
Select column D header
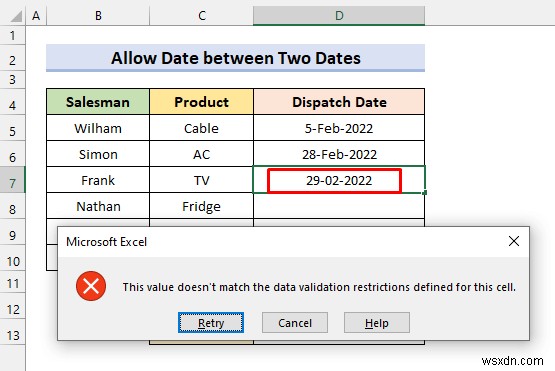(x=339, y=16)
